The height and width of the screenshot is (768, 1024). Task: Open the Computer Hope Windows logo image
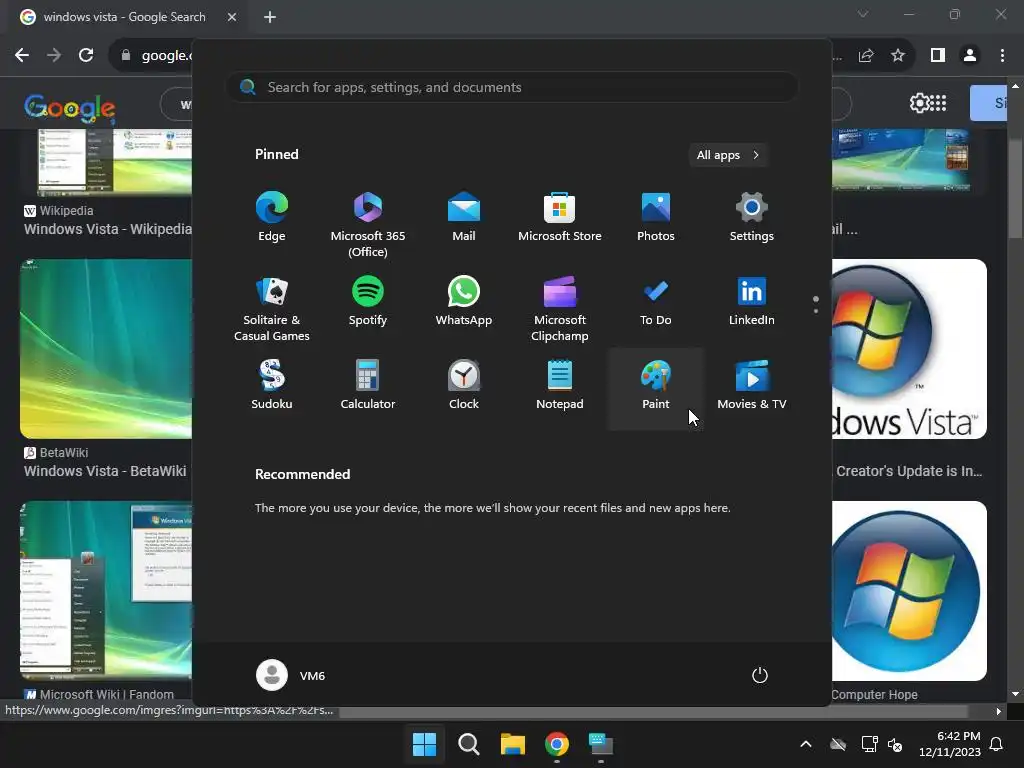point(909,591)
